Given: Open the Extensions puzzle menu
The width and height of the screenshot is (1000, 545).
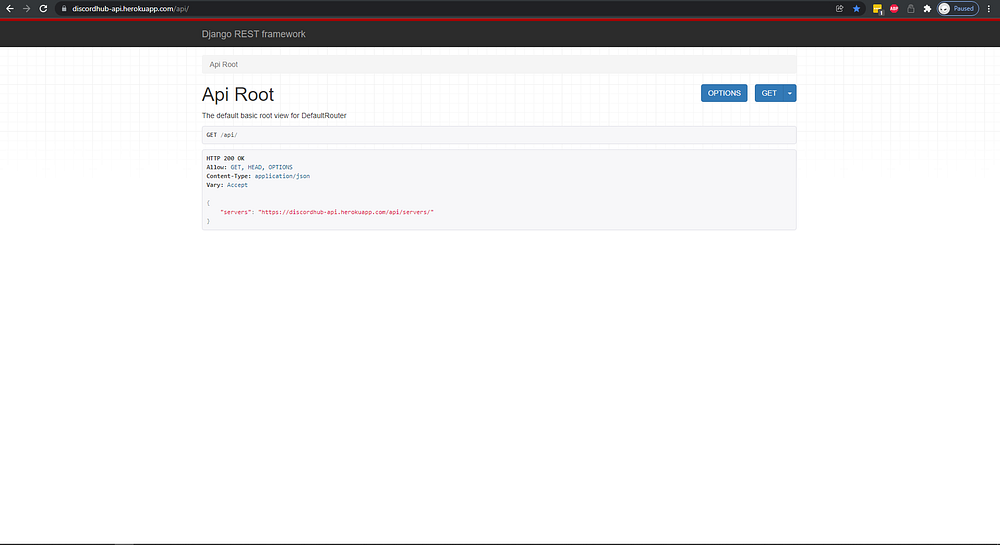Looking at the screenshot, I should click(x=927, y=9).
